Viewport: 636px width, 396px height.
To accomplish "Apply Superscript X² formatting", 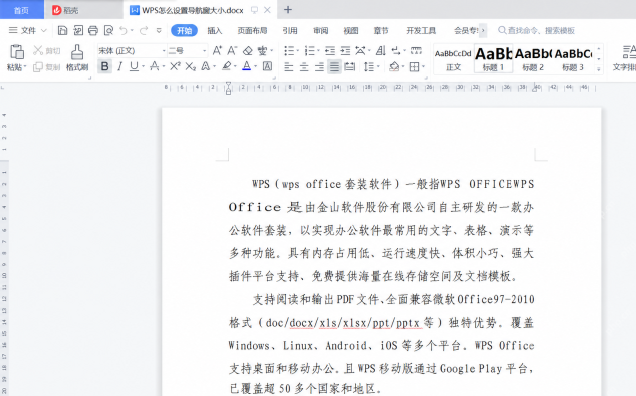I will click(x=175, y=66).
